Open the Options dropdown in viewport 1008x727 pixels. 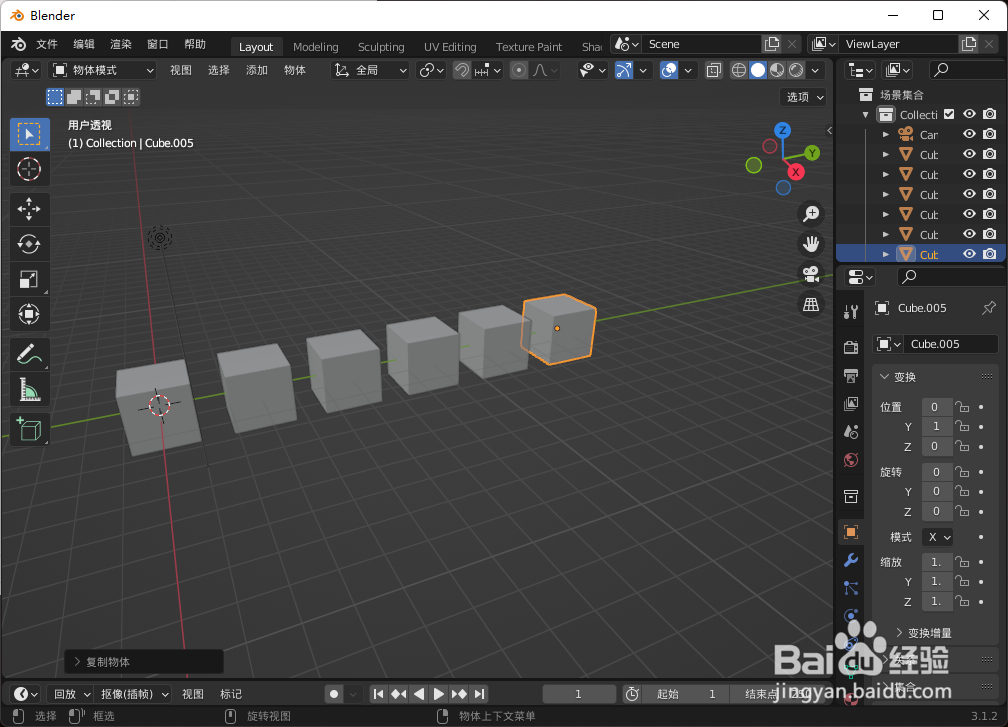tap(804, 97)
